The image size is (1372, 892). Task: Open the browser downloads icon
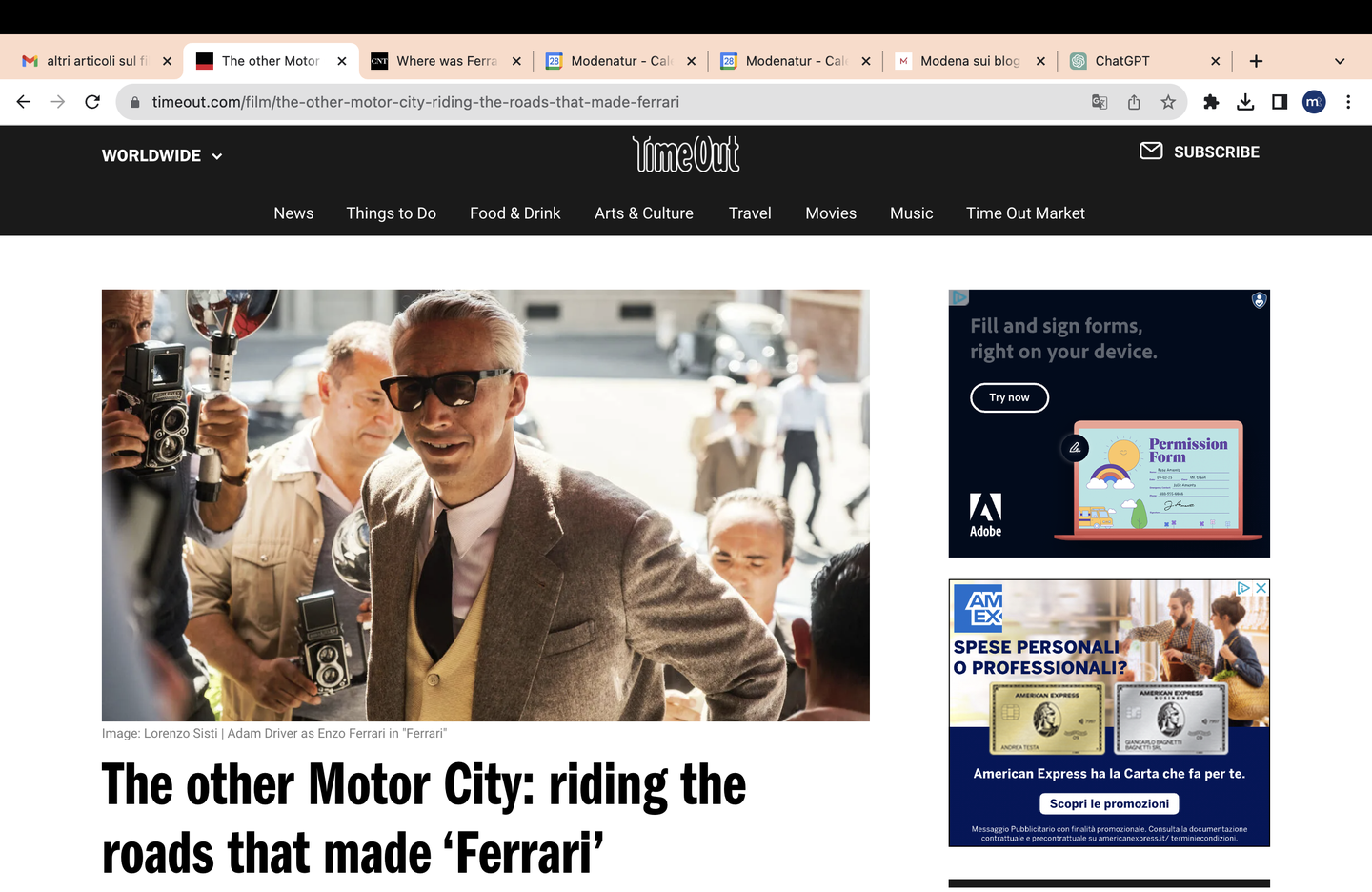pyautogui.click(x=1245, y=102)
